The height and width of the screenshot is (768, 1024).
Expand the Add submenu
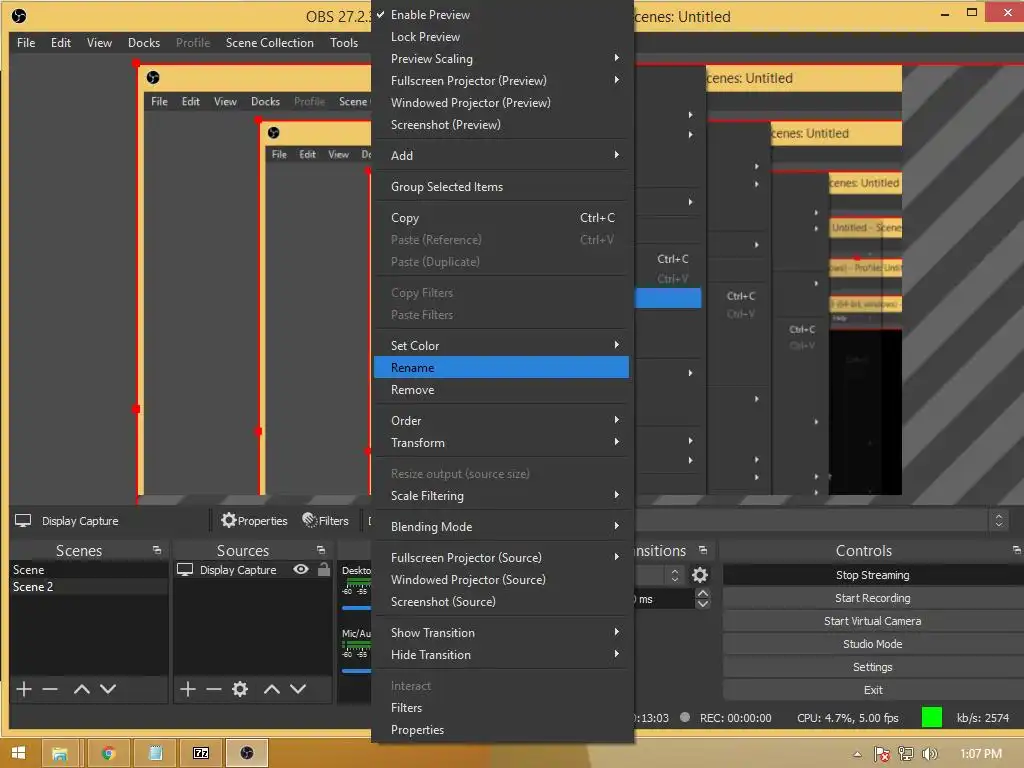pos(501,155)
